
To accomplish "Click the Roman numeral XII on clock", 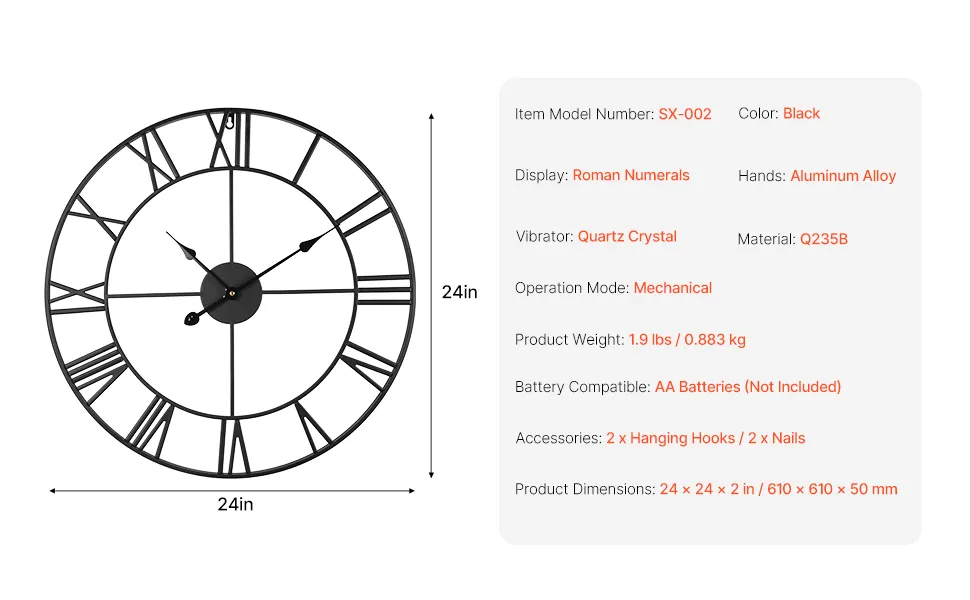I will 229,141.
